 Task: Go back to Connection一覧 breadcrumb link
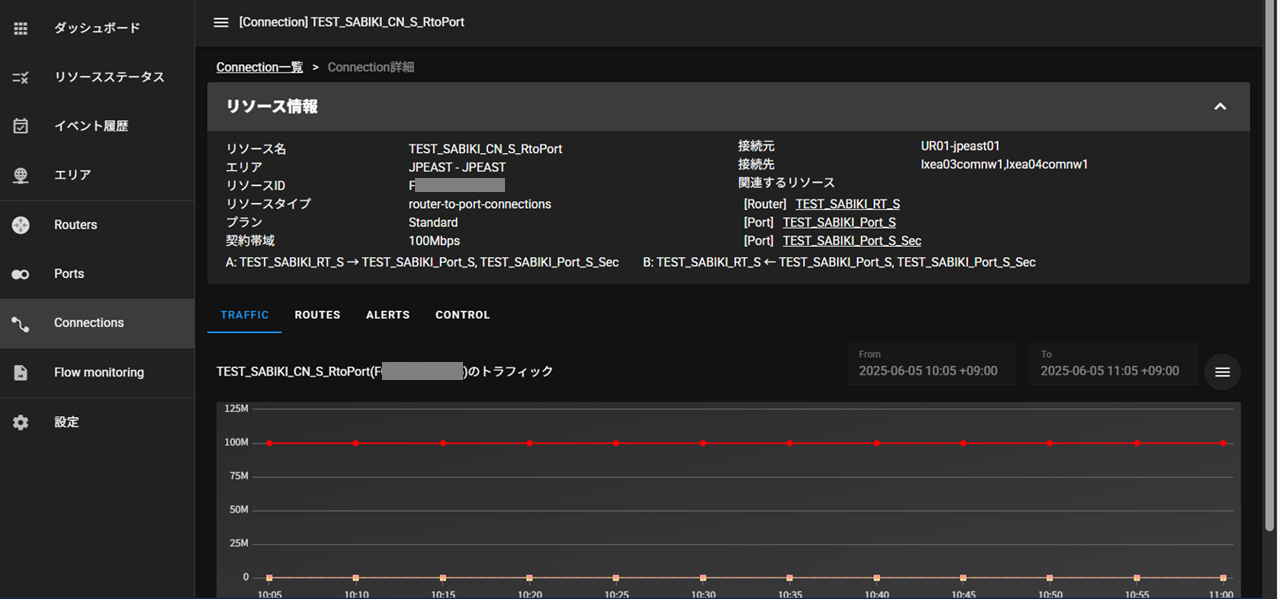click(x=259, y=67)
